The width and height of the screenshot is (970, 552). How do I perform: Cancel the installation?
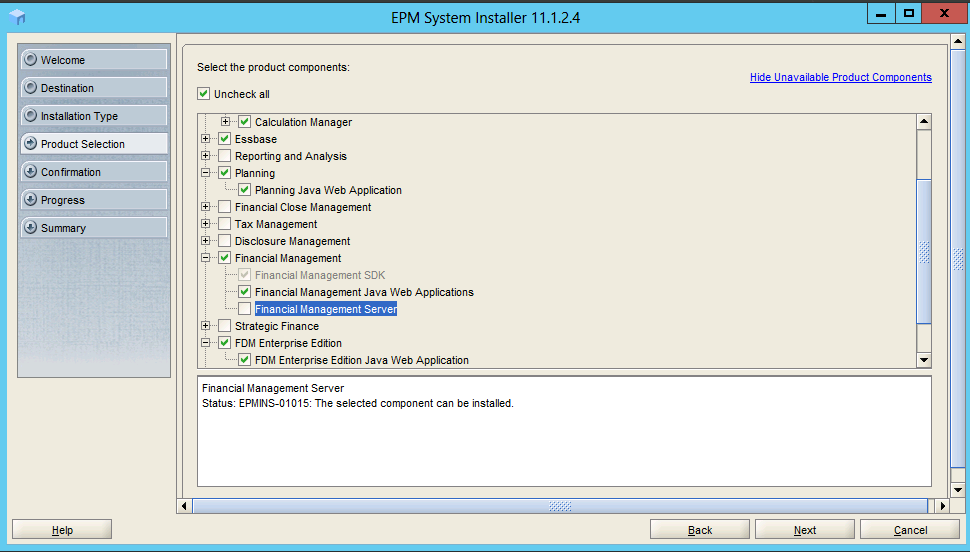[x=910, y=530]
